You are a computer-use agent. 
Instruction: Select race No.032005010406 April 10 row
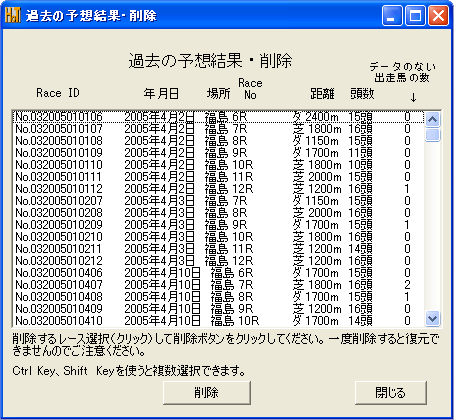coord(218,273)
